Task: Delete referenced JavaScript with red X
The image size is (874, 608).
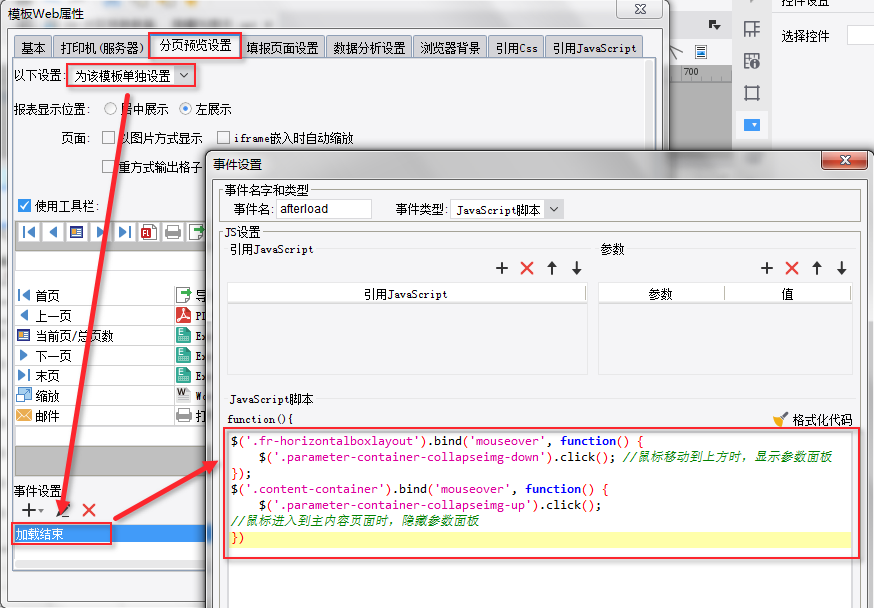Action: pos(527,268)
